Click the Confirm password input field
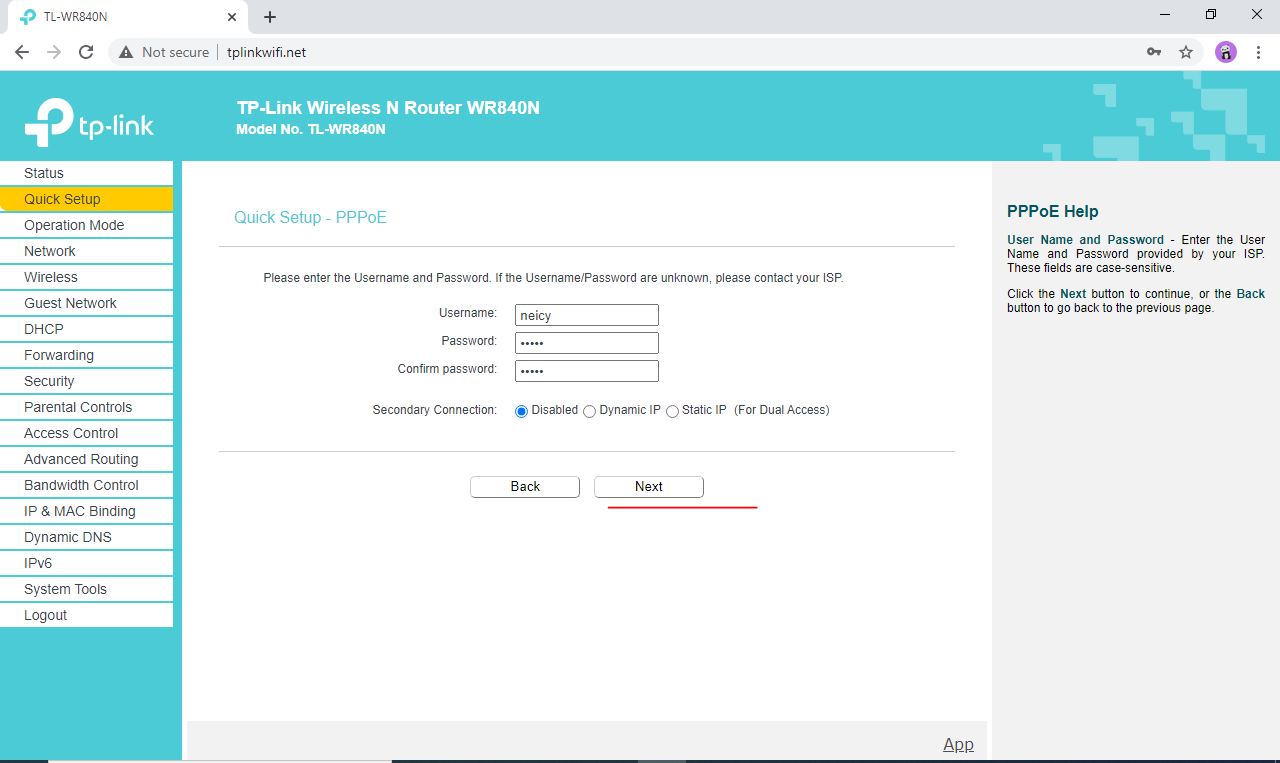The image size is (1280, 763). pos(587,371)
